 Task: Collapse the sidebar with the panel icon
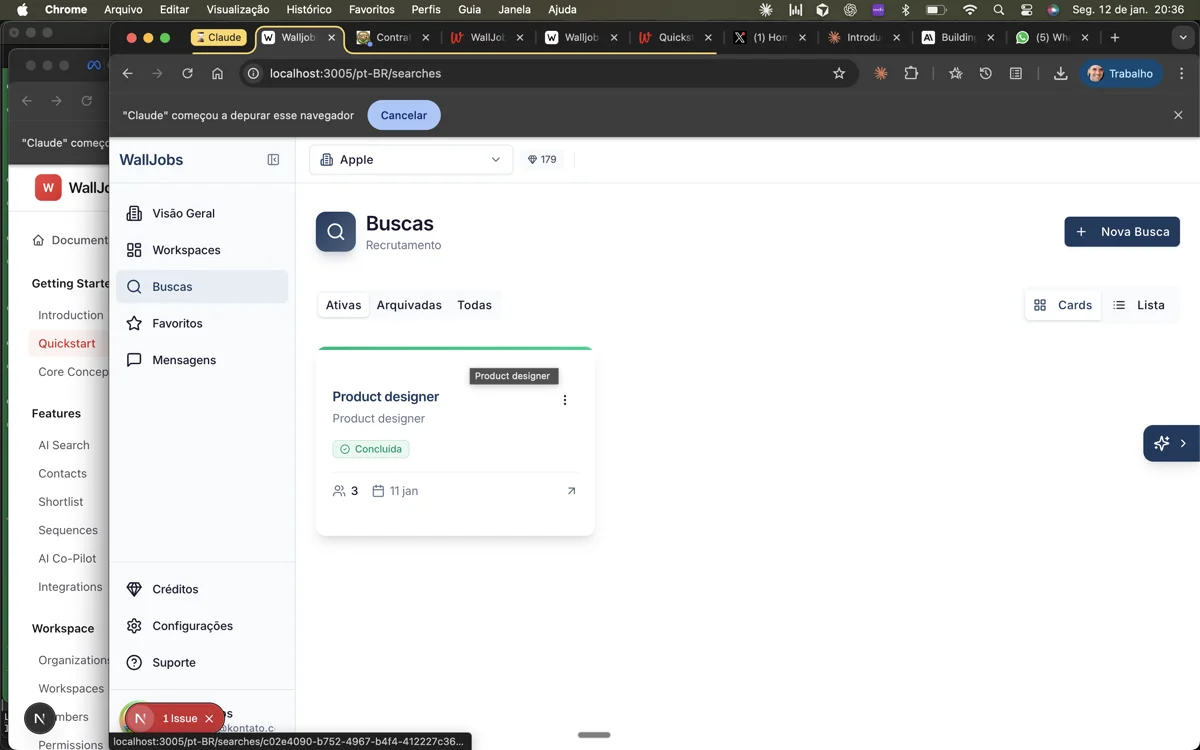[271, 159]
